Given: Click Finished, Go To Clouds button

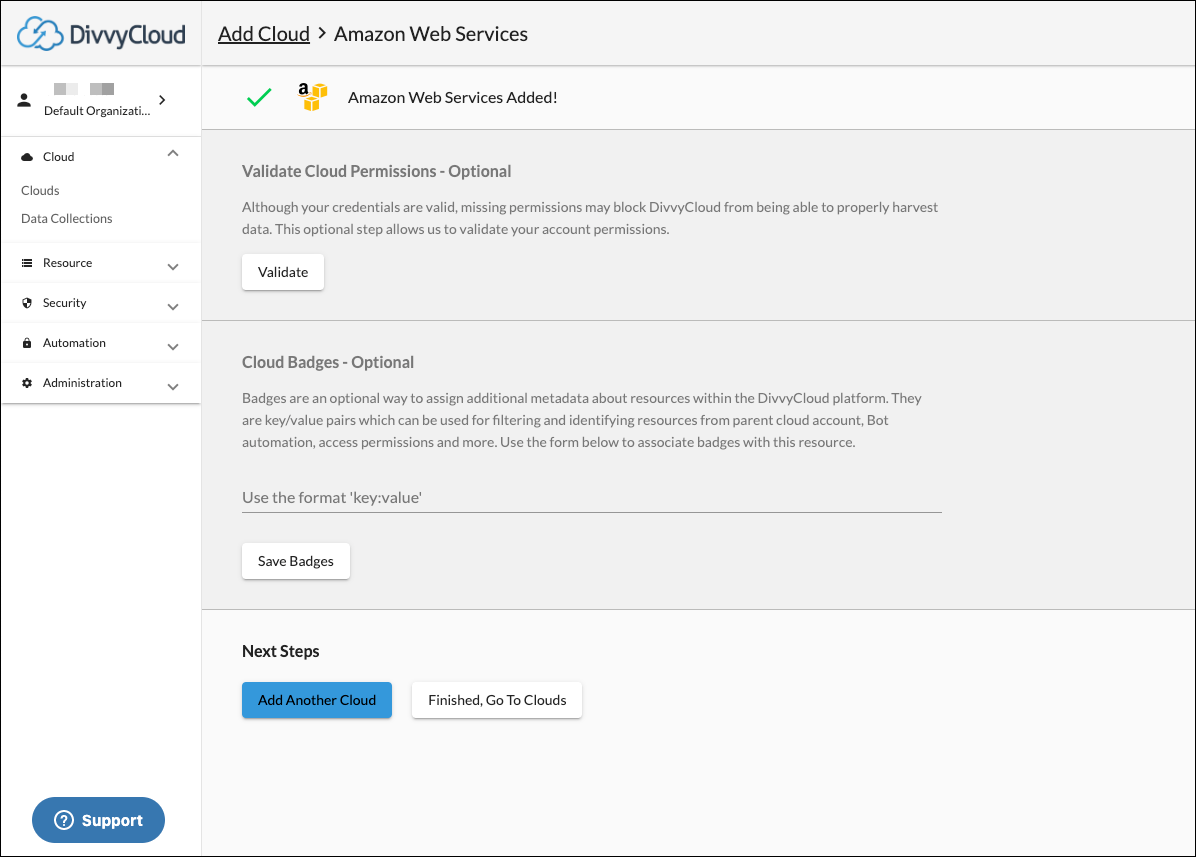Looking at the screenshot, I should 497,700.
